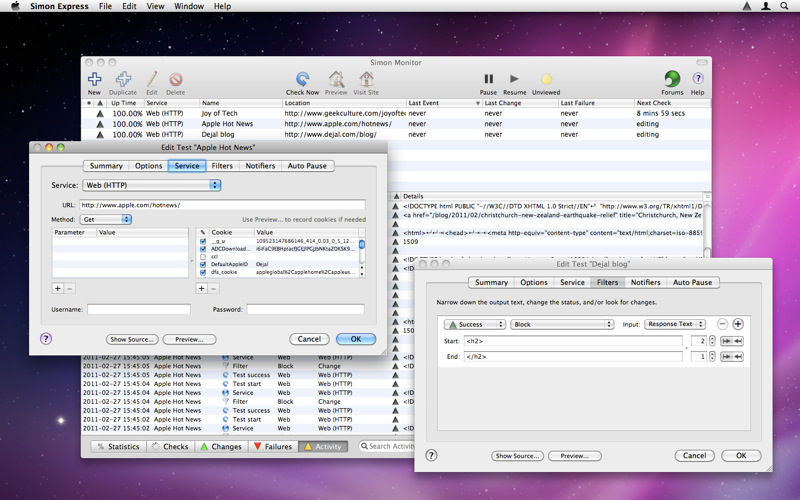Click the Search Activity field

(x=387, y=446)
